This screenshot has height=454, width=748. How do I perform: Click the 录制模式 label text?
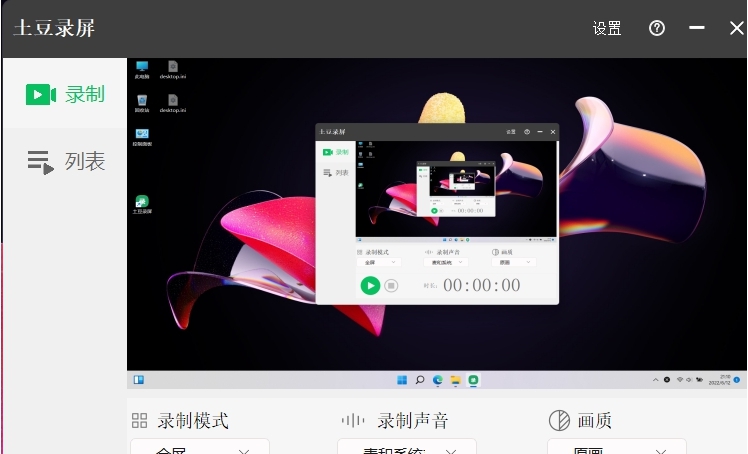(x=193, y=421)
